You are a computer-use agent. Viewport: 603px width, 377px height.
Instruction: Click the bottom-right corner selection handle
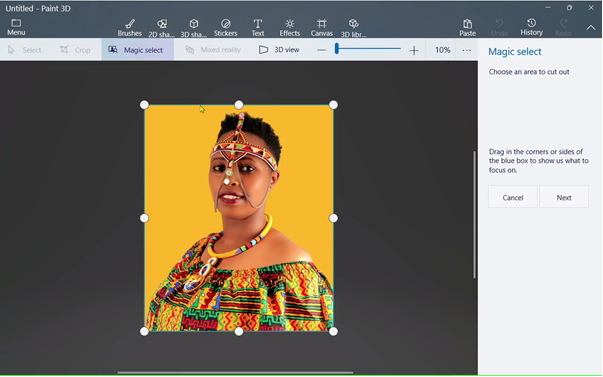point(333,331)
